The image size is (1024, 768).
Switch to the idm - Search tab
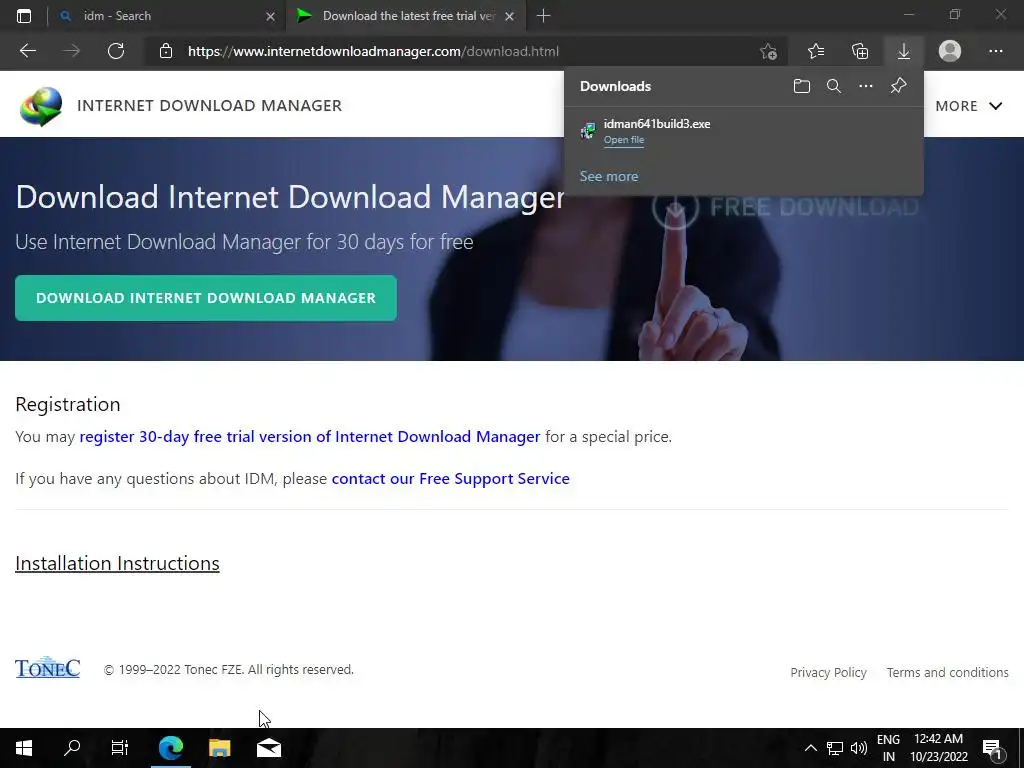(166, 16)
